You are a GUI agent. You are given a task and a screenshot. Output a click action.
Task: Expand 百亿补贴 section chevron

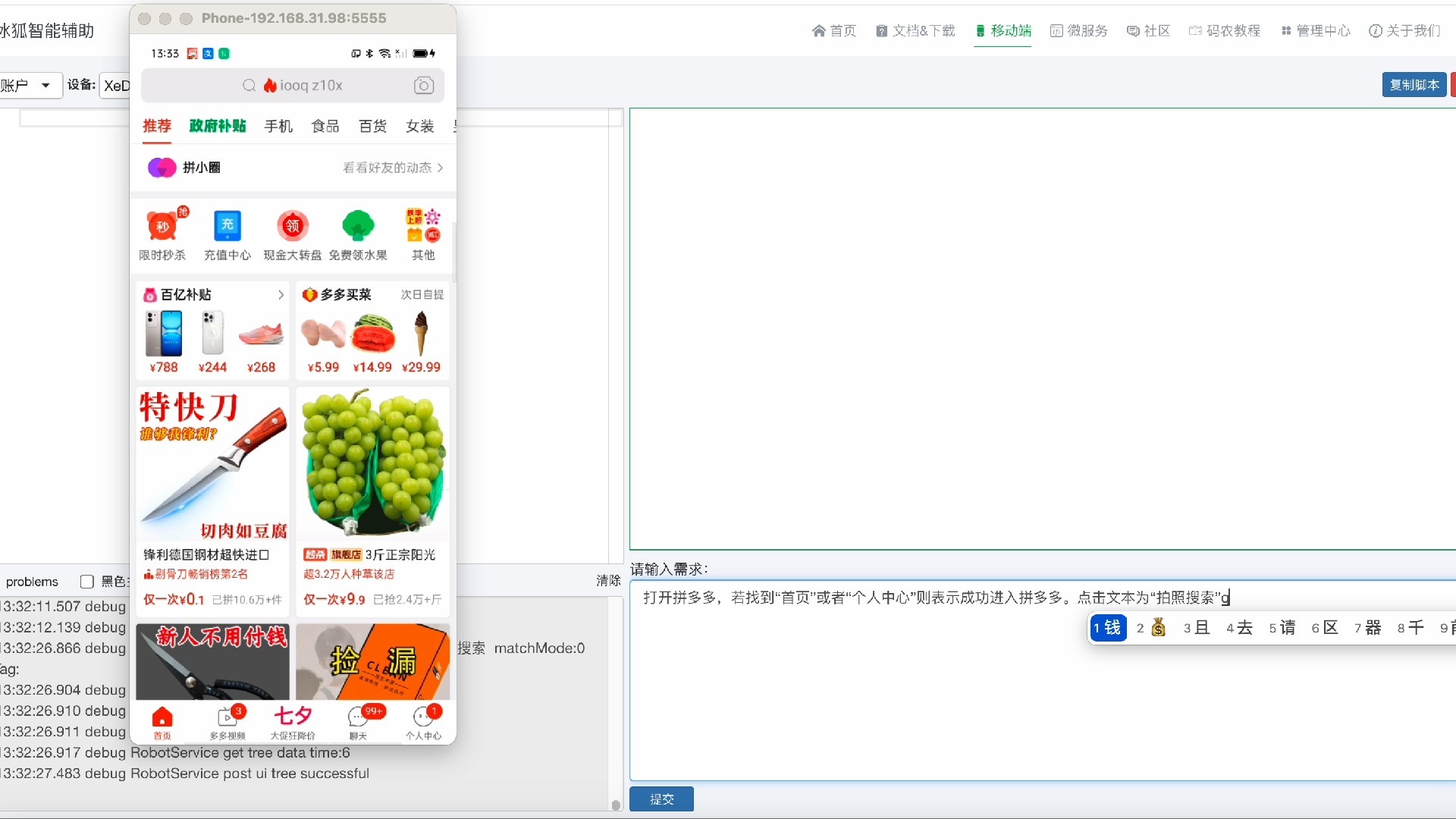click(281, 295)
